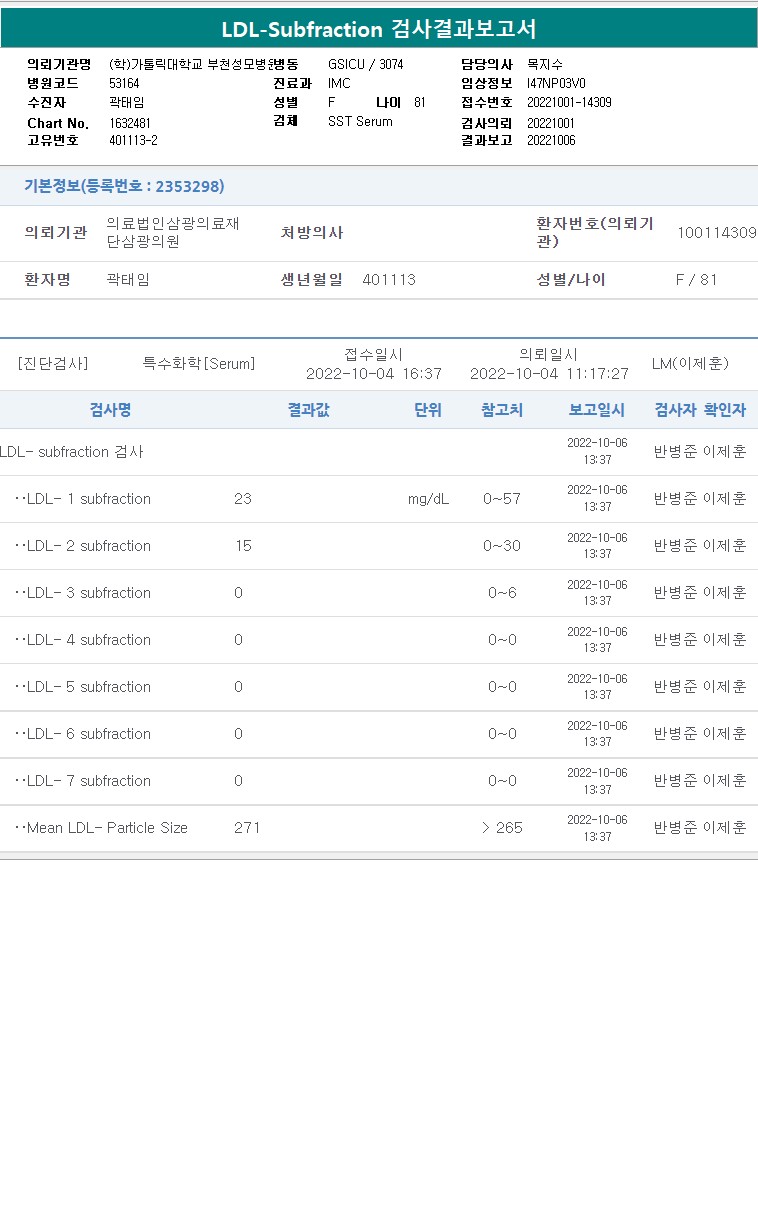Click the Chart No. value 1632481
The width and height of the screenshot is (758, 1232).
130,123
